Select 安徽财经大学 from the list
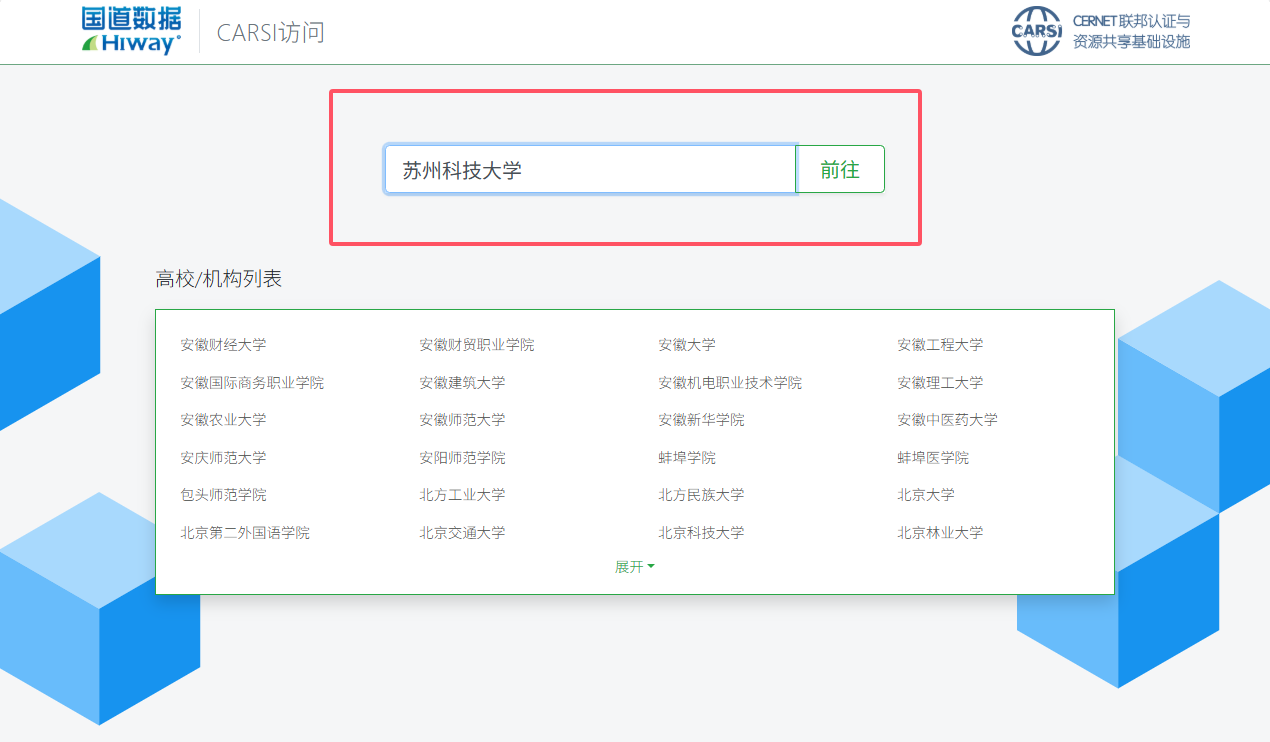Viewport: 1270px width, 742px height. 223,345
